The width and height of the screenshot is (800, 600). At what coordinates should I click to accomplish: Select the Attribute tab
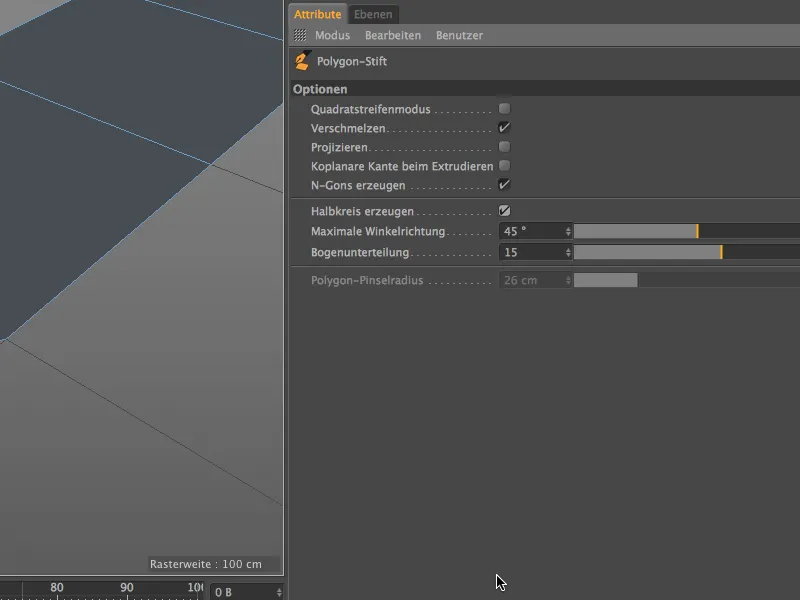[317, 14]
